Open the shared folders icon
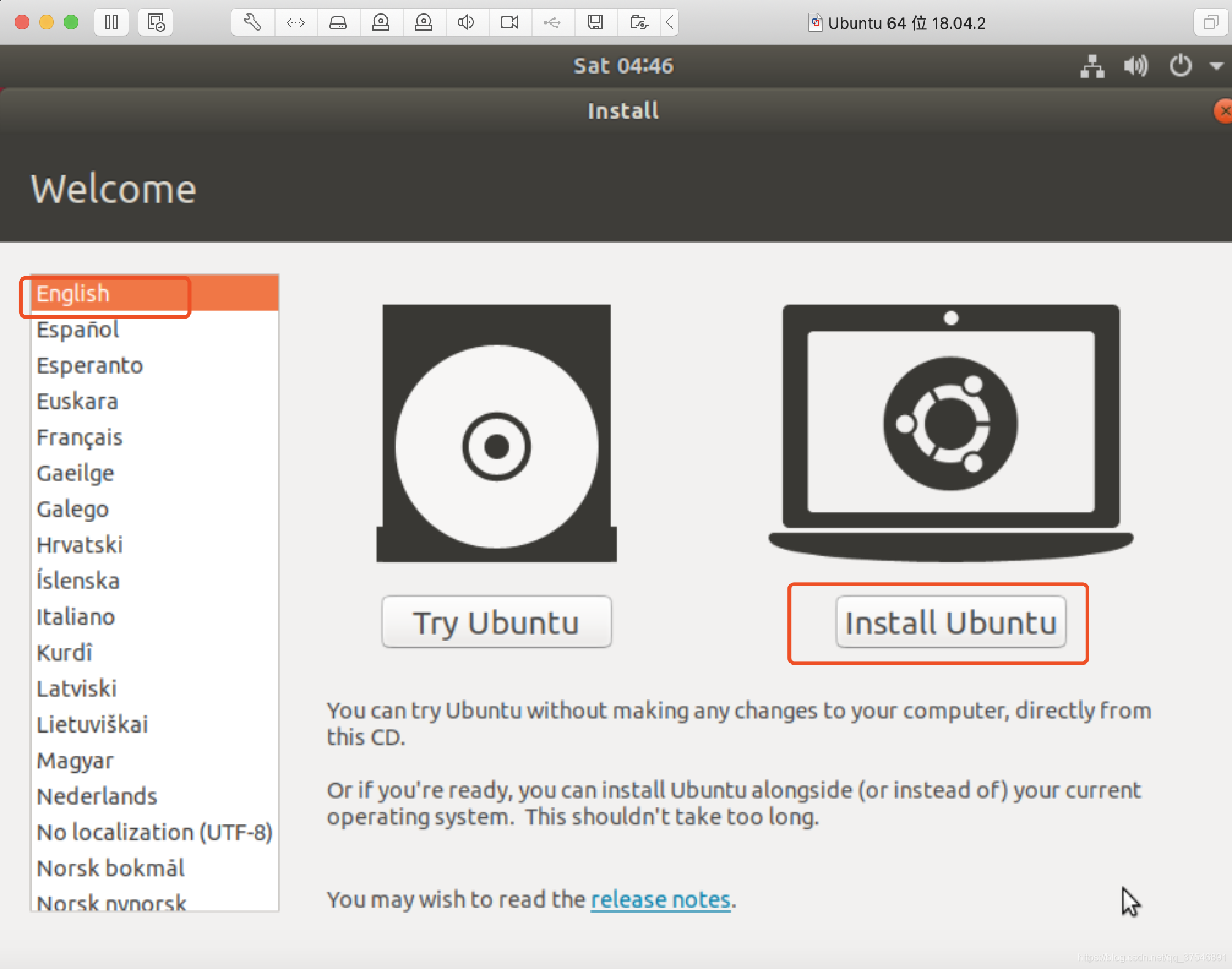Screen dimensions: 1232x969 coord(639,23)
